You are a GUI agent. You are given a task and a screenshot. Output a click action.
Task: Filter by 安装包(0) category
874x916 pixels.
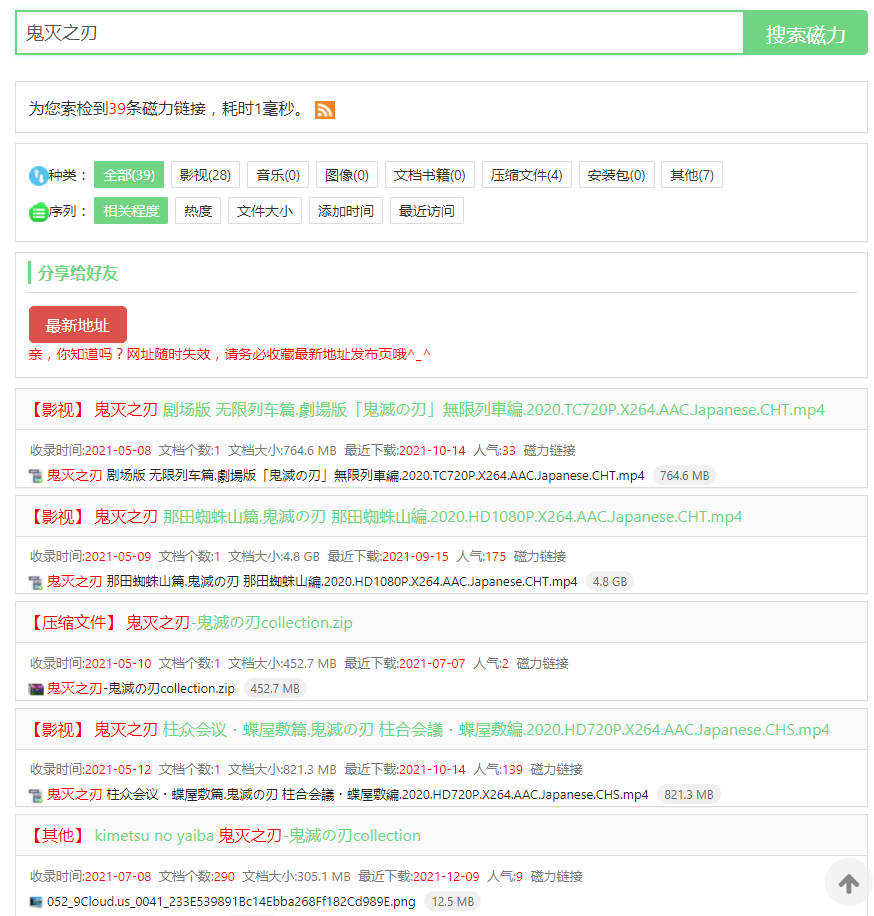click(x=616, y=175)
